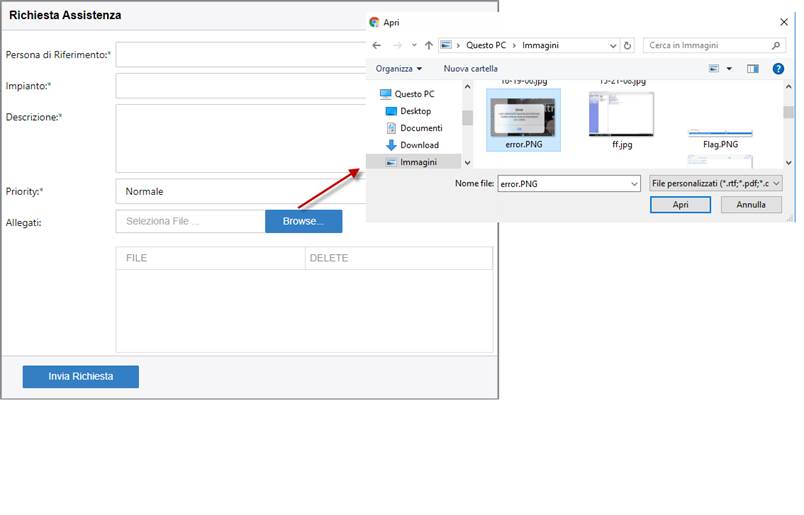Click the back navigation arrow in file dialog
Viewport: 804px width, 515px height.
click(x=377, y=45)
